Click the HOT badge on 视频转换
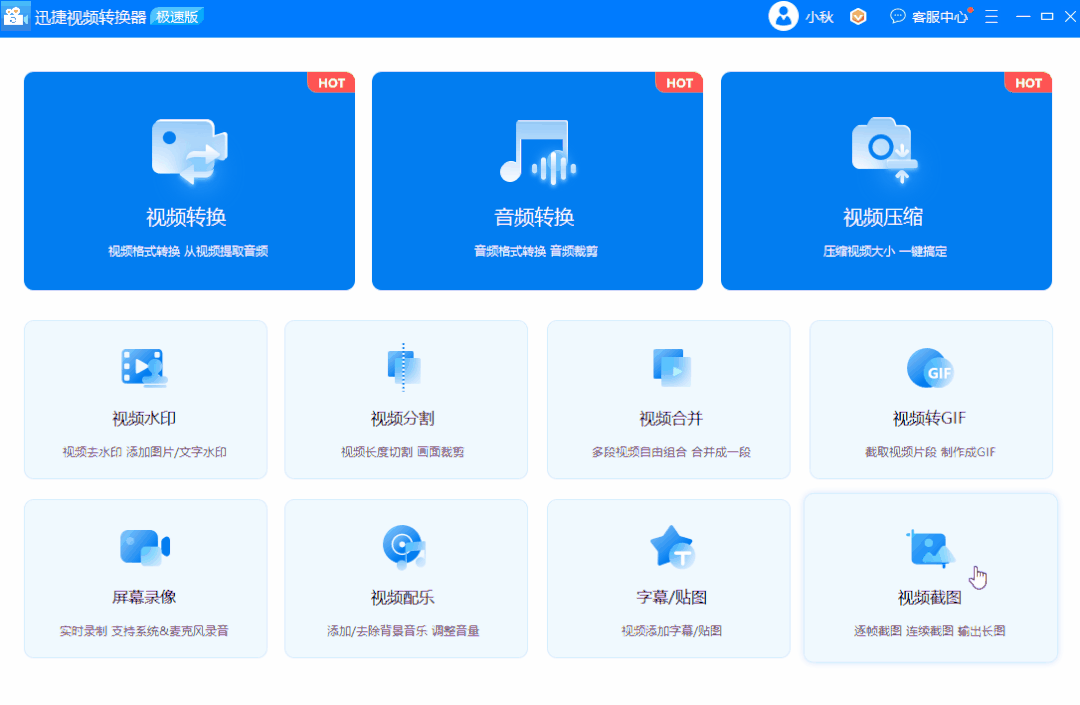This screenshot has height=705, width=1080. (x=331, y=83)
